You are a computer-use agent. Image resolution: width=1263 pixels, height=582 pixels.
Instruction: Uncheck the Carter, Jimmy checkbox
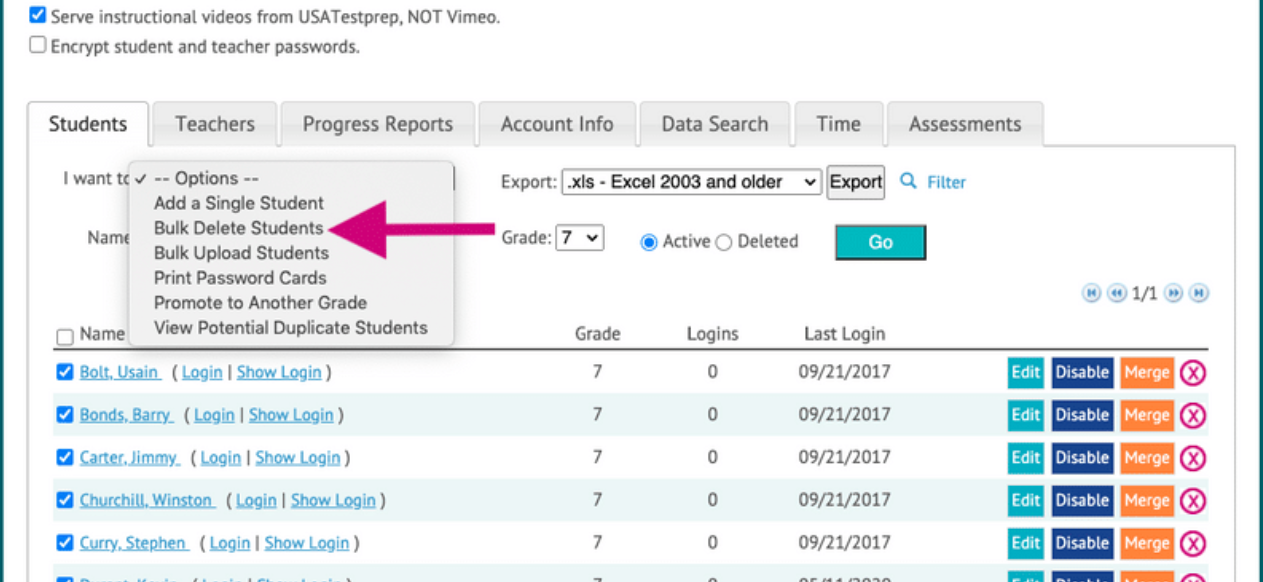[65, 457]
